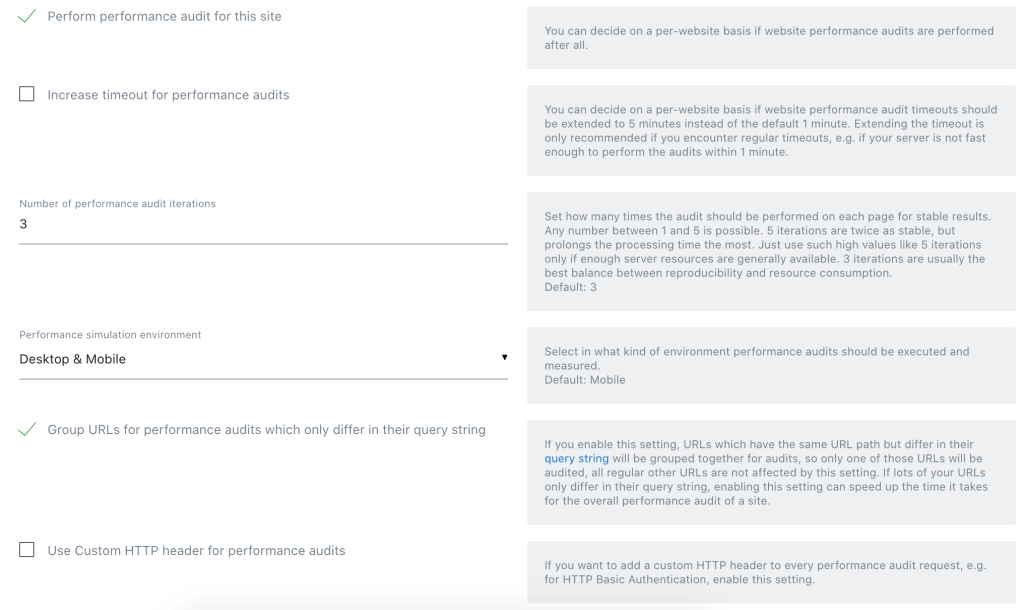Click the 'Number of performance audit iterations' caption
The image size is (1024, 610).
click(x=118, y=204)
